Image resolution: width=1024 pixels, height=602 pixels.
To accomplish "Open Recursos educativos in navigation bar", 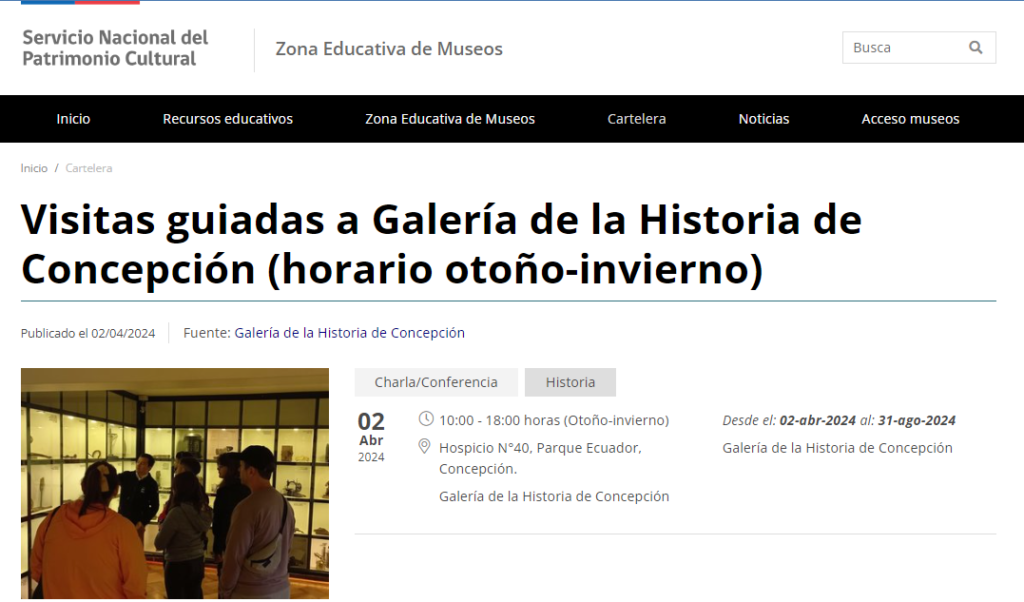I will tap(228, 119).
